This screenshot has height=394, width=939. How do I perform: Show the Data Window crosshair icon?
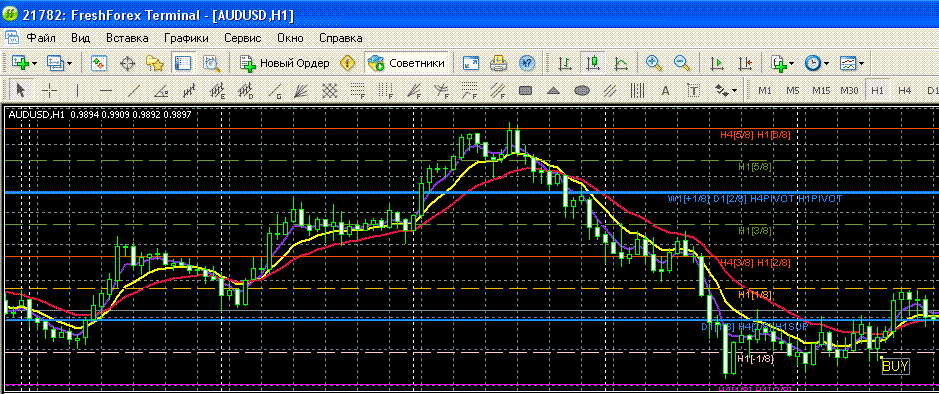128,63
